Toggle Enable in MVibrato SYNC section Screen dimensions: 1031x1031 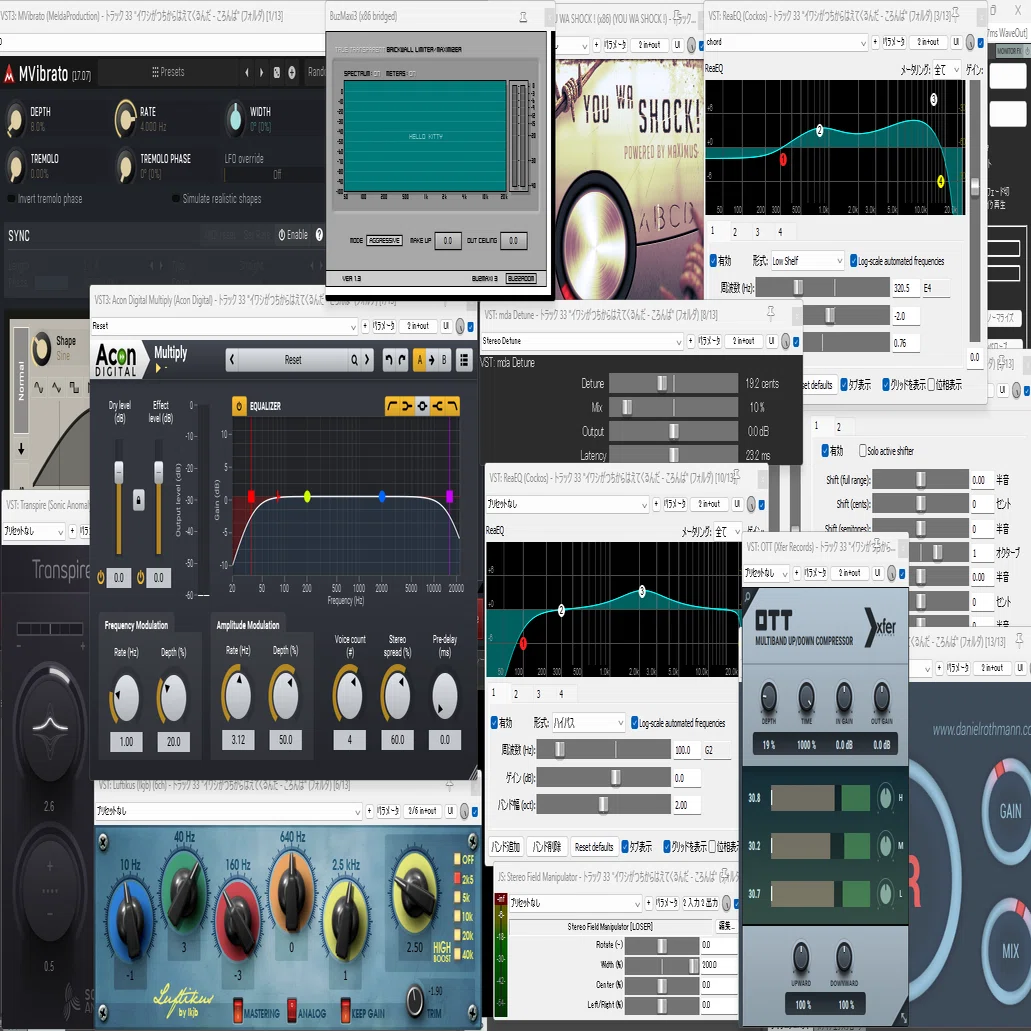(293, 235)
